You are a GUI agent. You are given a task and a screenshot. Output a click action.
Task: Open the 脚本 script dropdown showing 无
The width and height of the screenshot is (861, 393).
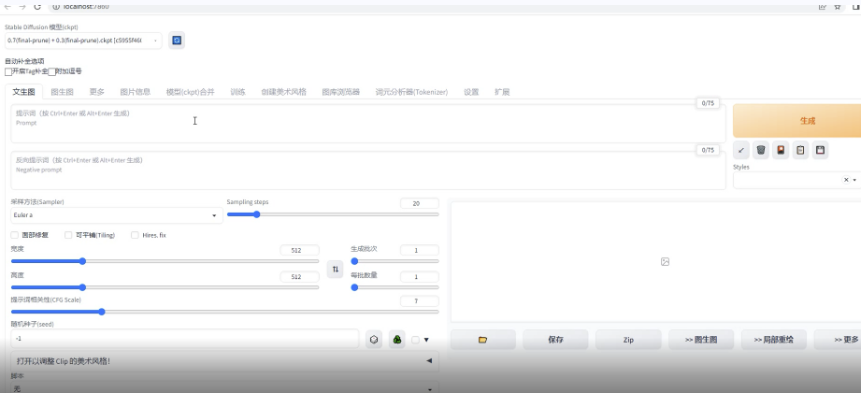click(x=225, y=388)
